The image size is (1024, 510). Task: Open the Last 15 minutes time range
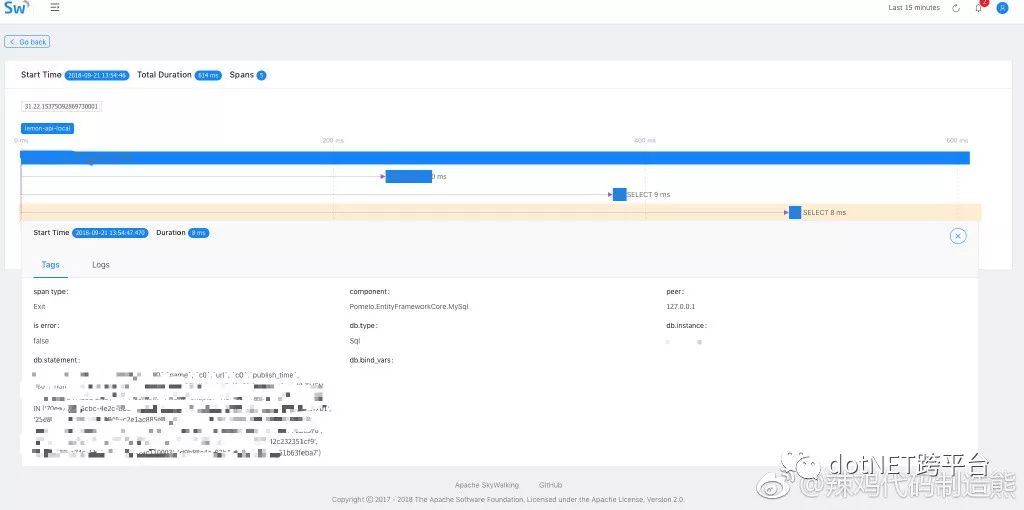914,8
